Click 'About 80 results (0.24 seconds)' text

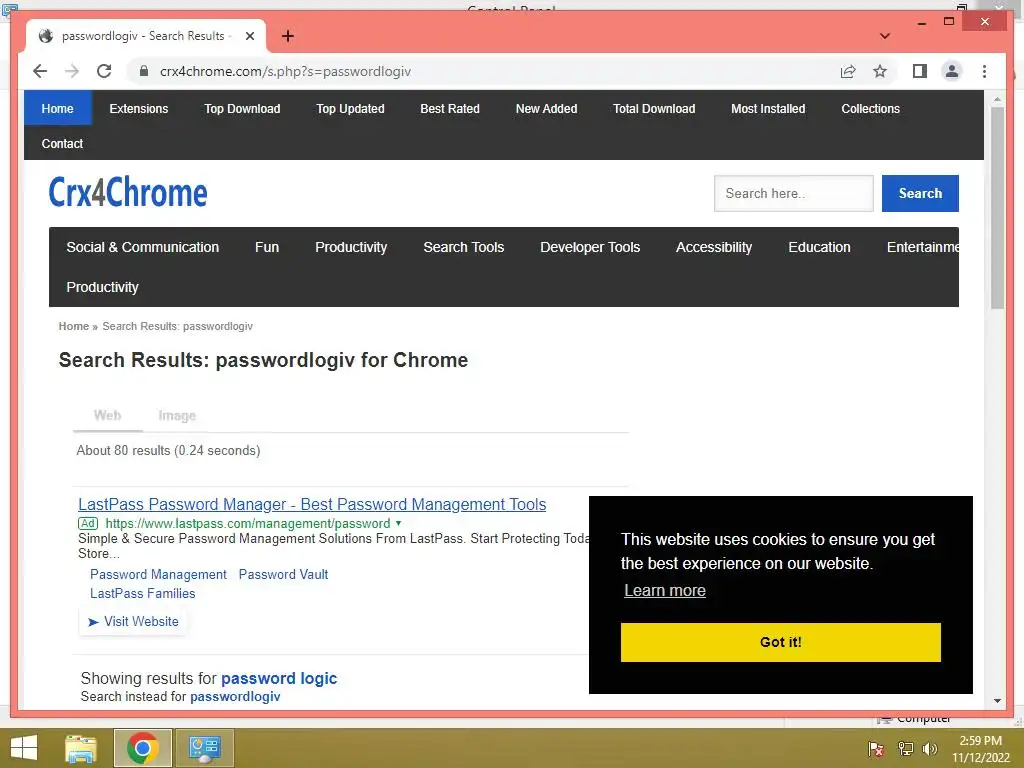tap(168, 451)
